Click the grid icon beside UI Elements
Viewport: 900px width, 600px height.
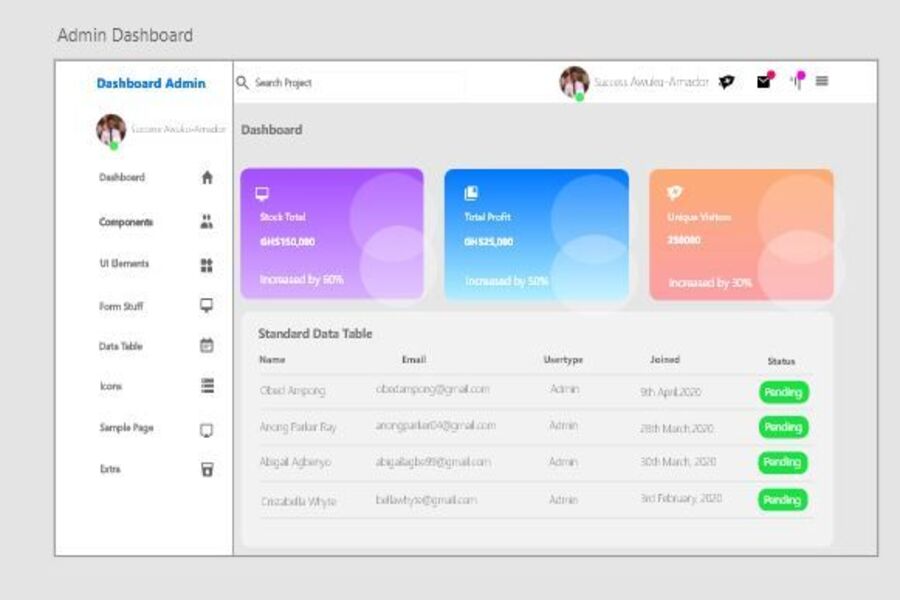coord(207,265)
